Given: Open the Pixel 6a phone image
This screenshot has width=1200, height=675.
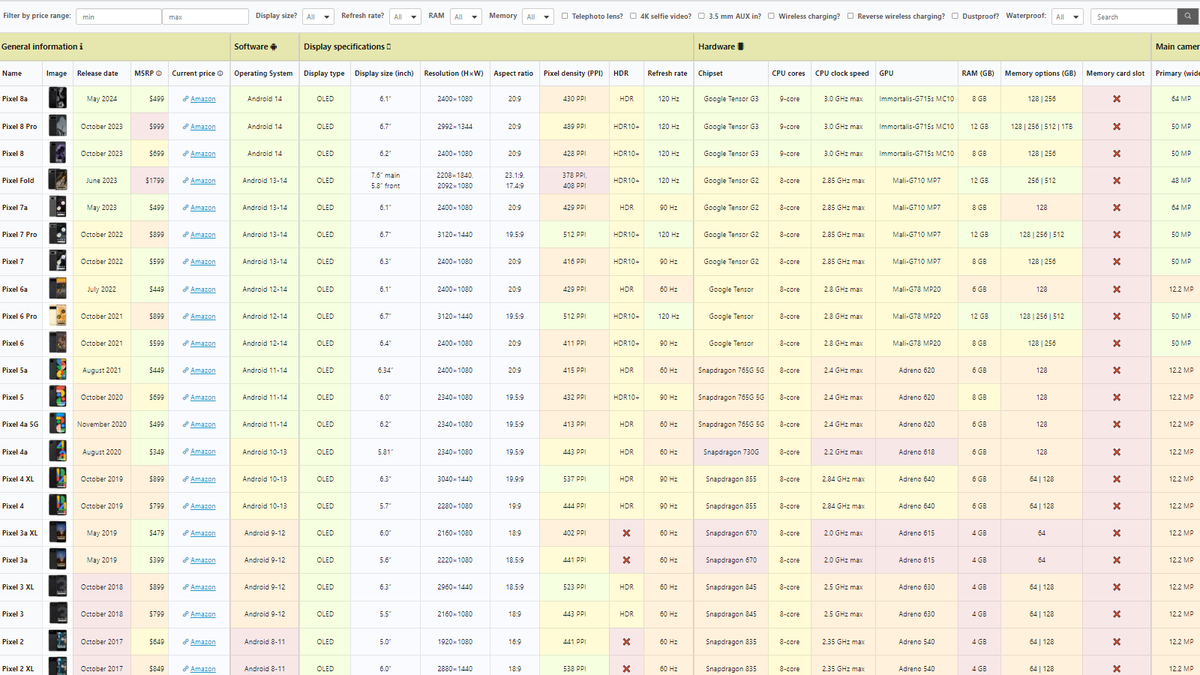Looking at the screenshot, I should click(57, 288).
